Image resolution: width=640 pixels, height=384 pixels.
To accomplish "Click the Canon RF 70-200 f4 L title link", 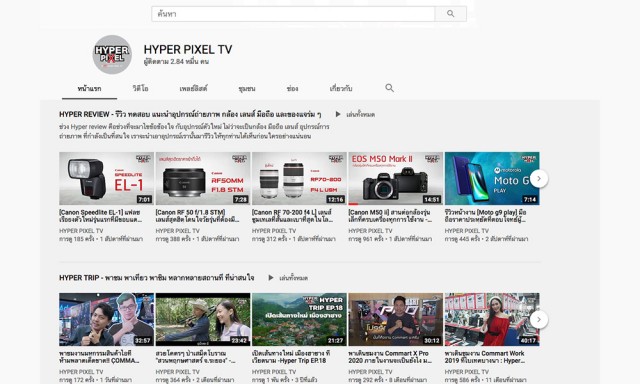I will pos(292,216).
